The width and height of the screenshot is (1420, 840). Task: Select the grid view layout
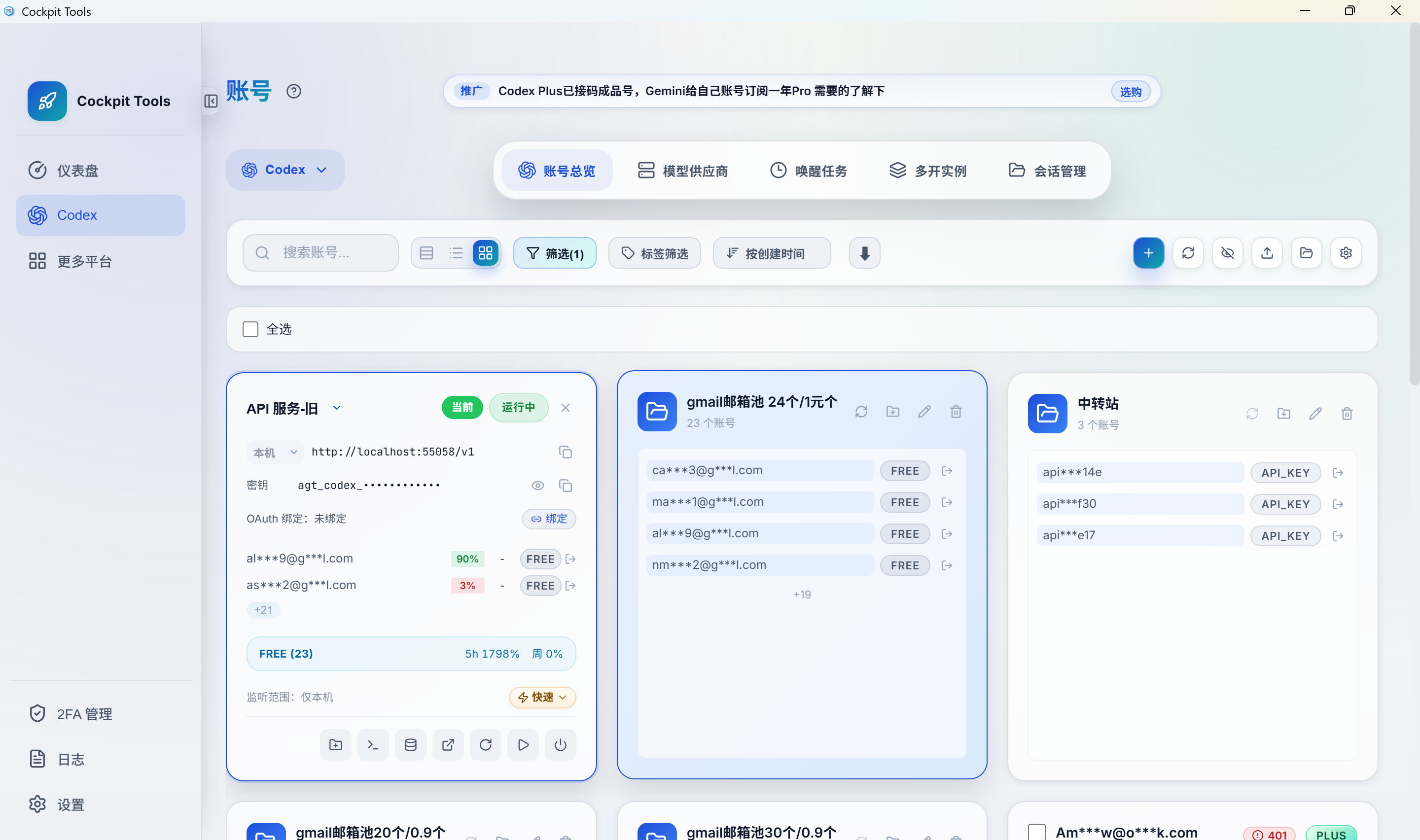point(486,253)
